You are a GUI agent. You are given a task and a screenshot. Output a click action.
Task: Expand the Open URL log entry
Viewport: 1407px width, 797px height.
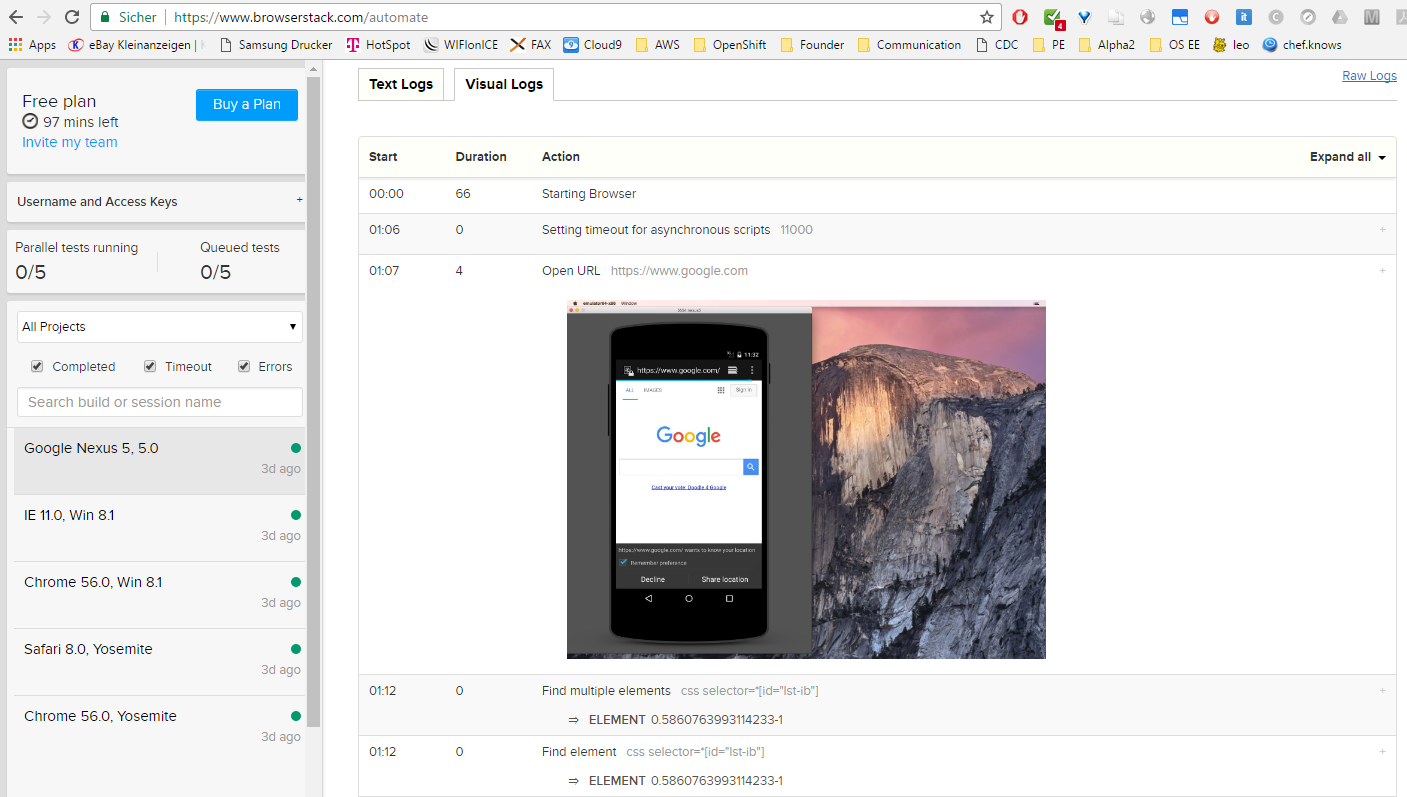[1382, 270]
